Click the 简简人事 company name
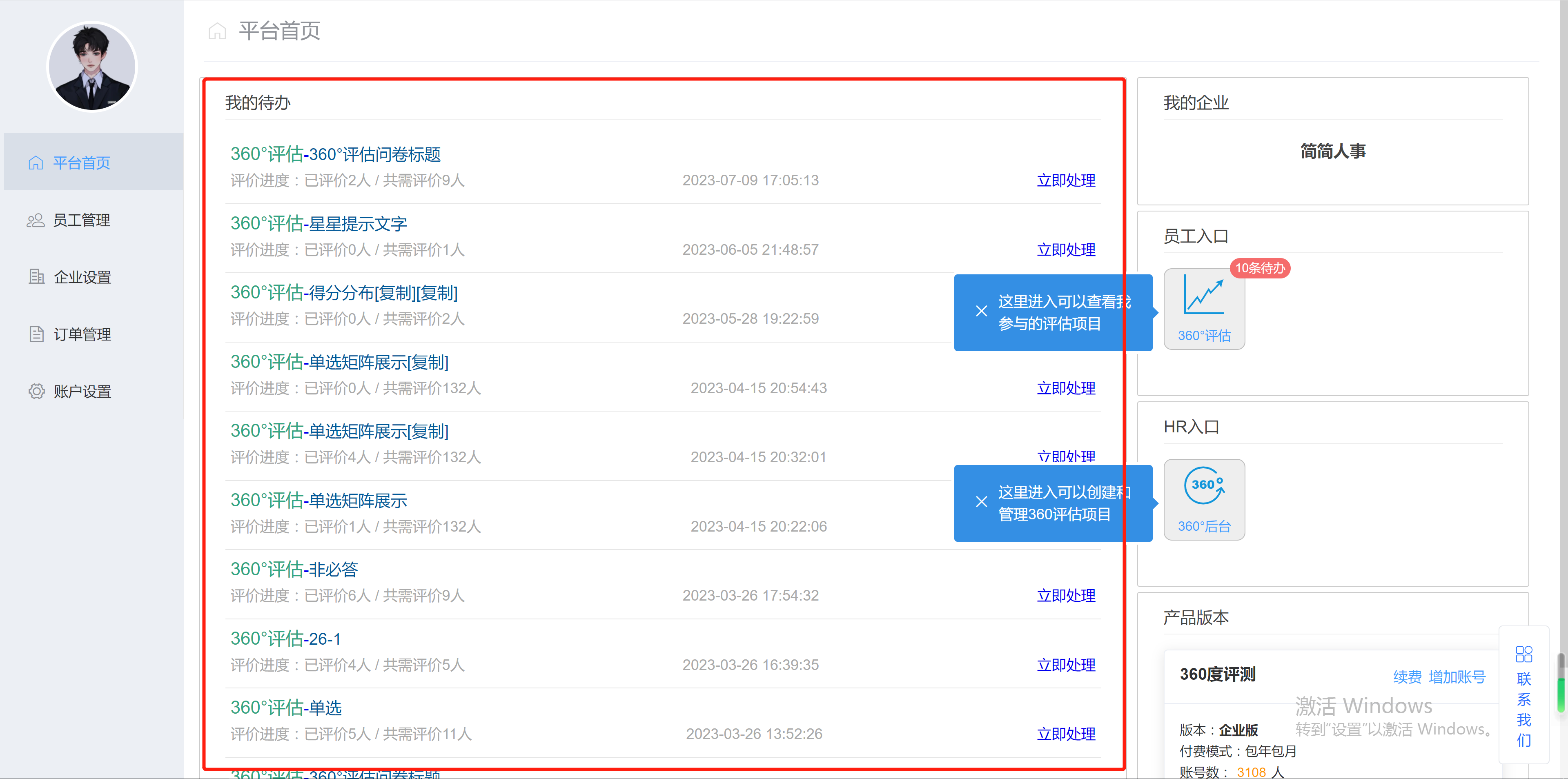 click(x=1332, y=151)
